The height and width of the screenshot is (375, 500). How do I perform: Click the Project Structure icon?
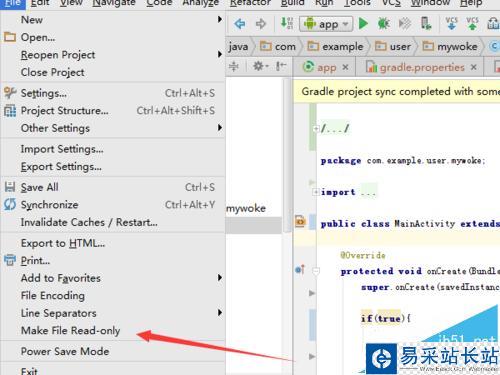pyautogui.click(x=10, y=111)
